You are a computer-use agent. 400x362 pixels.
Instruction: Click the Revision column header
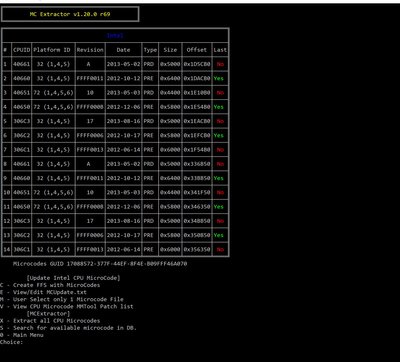click(90, 50)
